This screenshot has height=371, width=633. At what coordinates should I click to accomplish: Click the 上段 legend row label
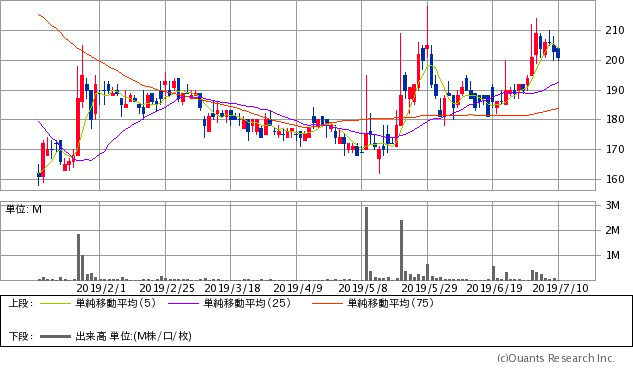point(21,303)
